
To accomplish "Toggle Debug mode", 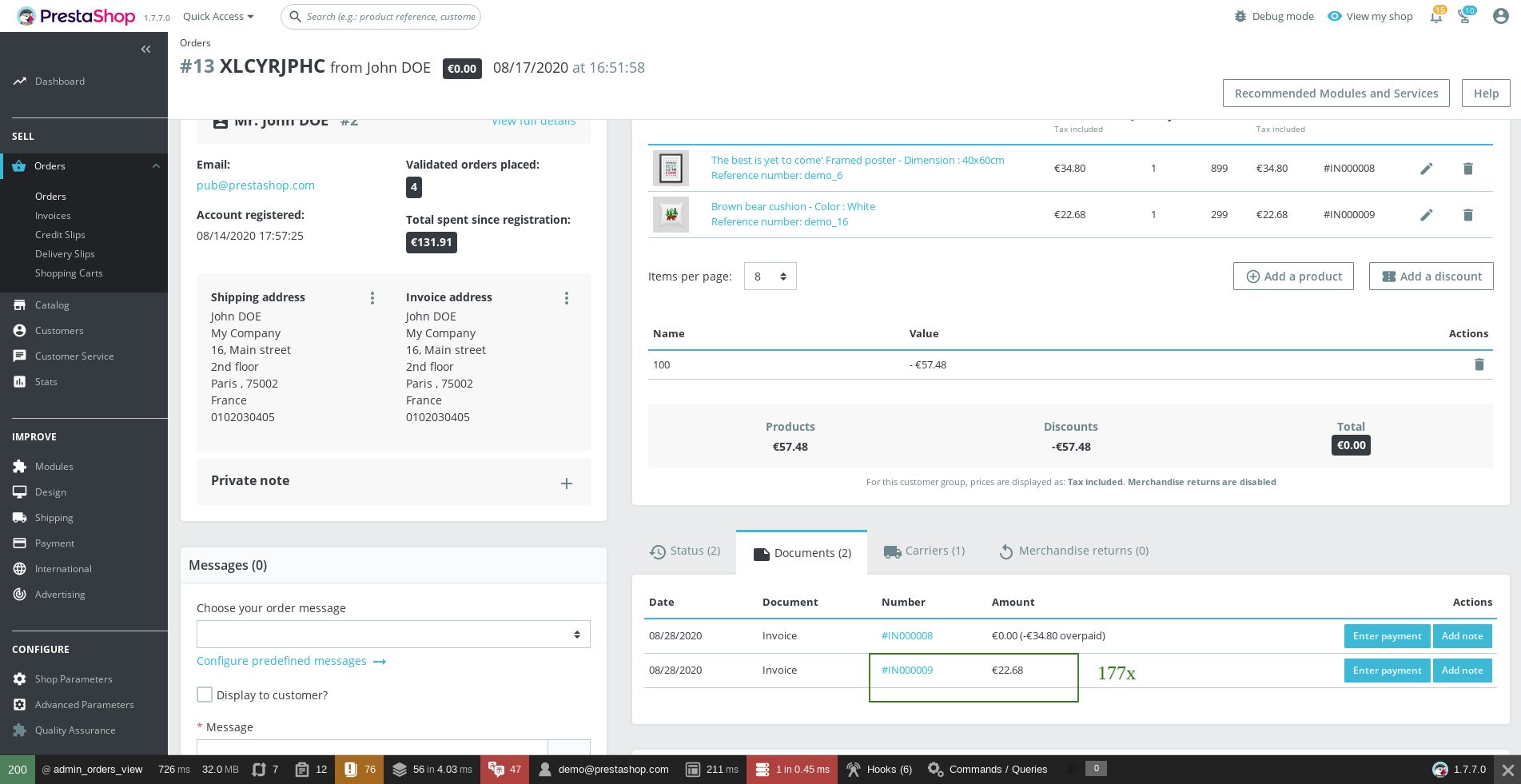I will (1274, 16).
